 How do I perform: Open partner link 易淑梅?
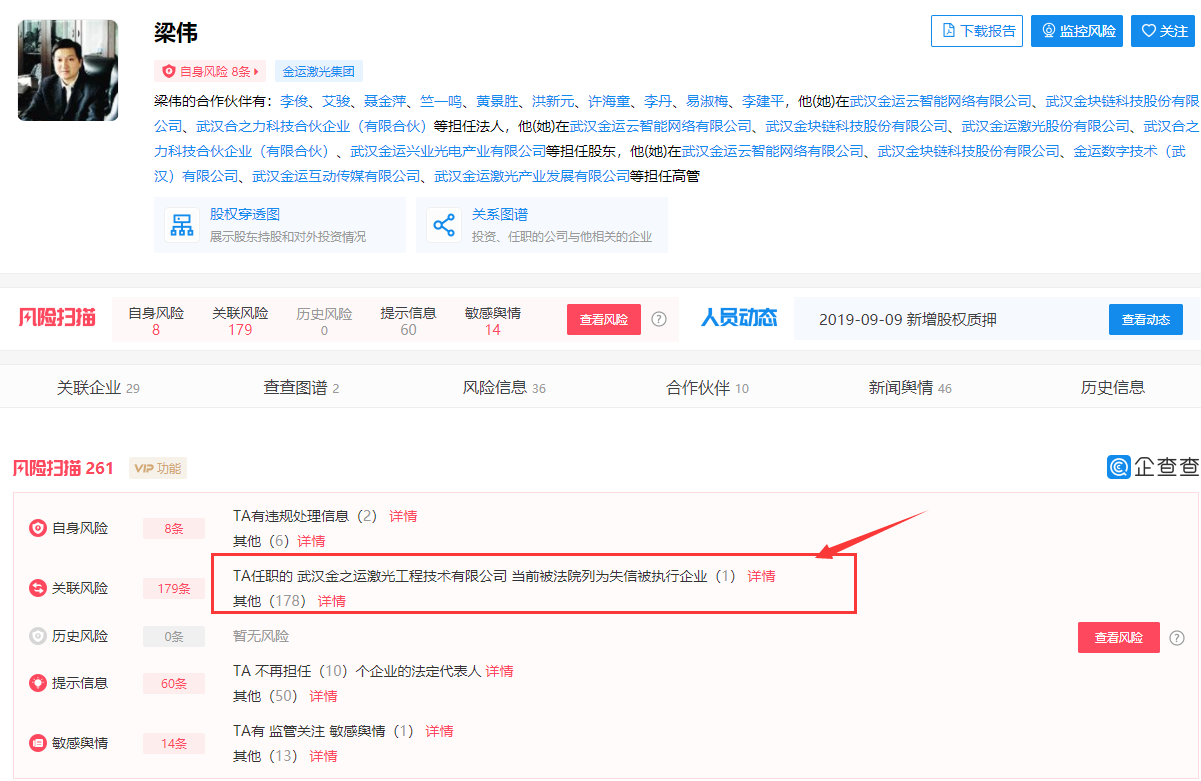(x=707, y=102)
